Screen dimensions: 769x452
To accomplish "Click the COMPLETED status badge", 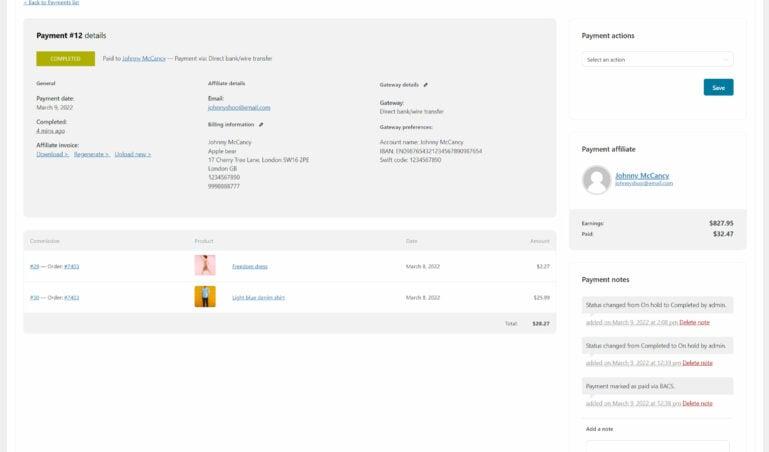I will (x=66, y=58).
